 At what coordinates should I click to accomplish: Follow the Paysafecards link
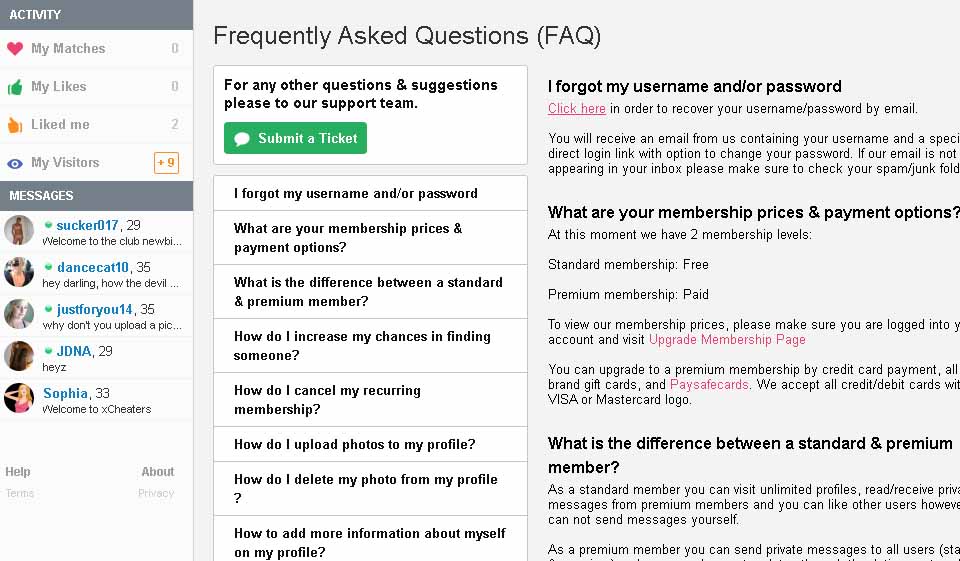(710, 385)
